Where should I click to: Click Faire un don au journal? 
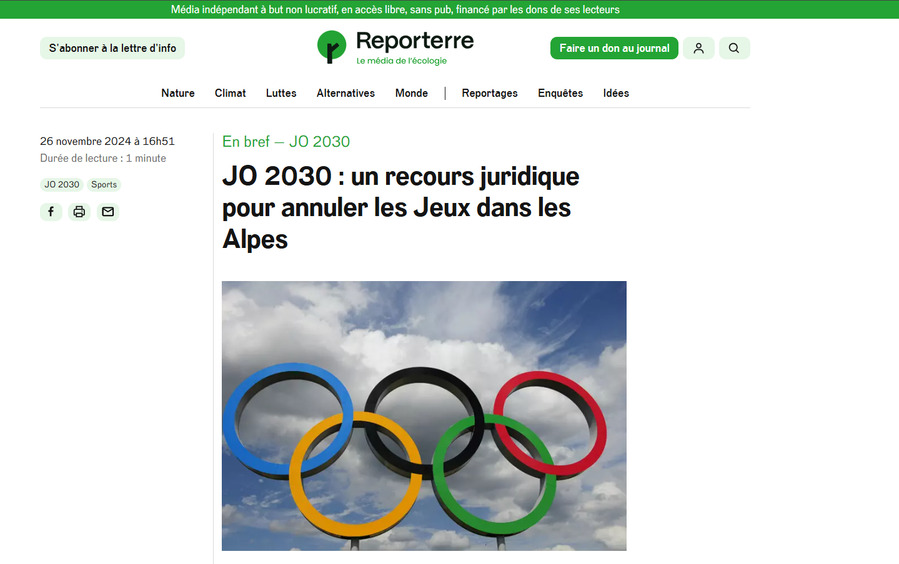click(x=614, y=48)
